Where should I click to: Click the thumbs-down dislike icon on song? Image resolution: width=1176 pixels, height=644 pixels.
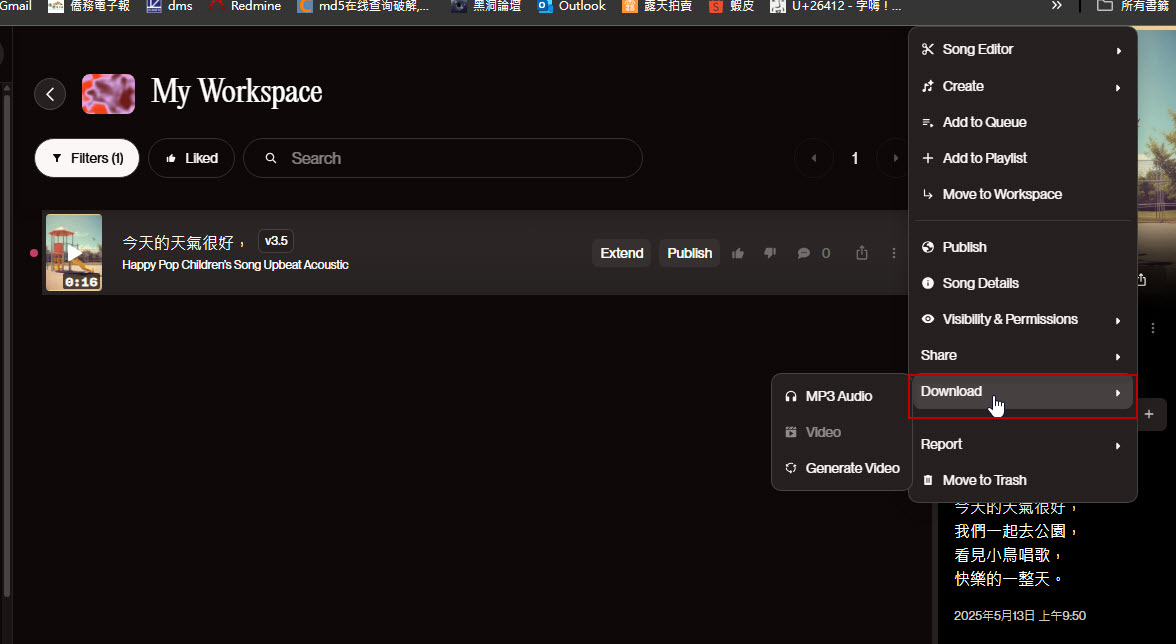(x=769, y=253)
